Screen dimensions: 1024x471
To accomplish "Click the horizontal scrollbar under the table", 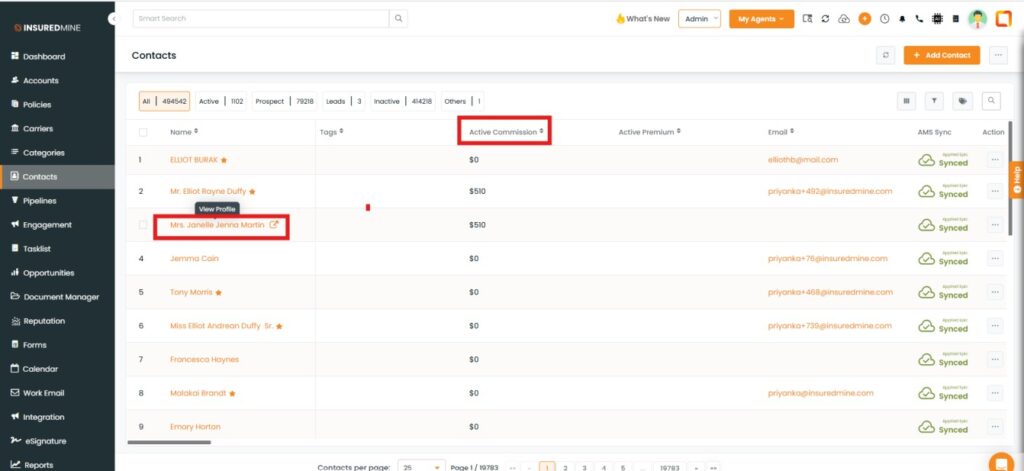I will point(169,442).
